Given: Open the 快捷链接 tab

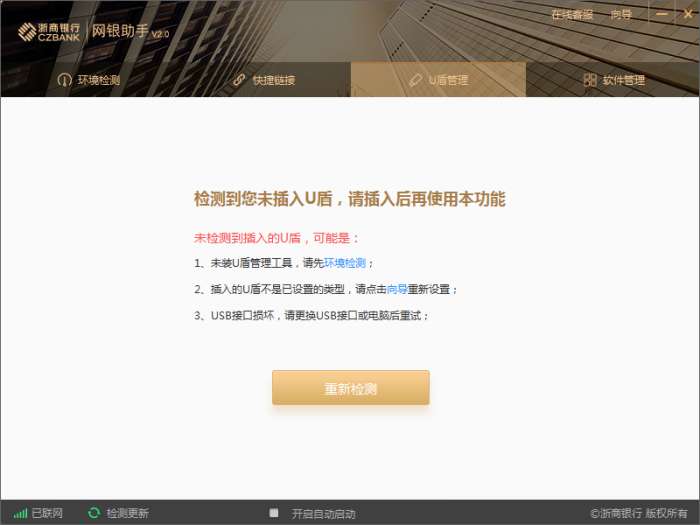Looking at the screenshot, I should [264, 79].
